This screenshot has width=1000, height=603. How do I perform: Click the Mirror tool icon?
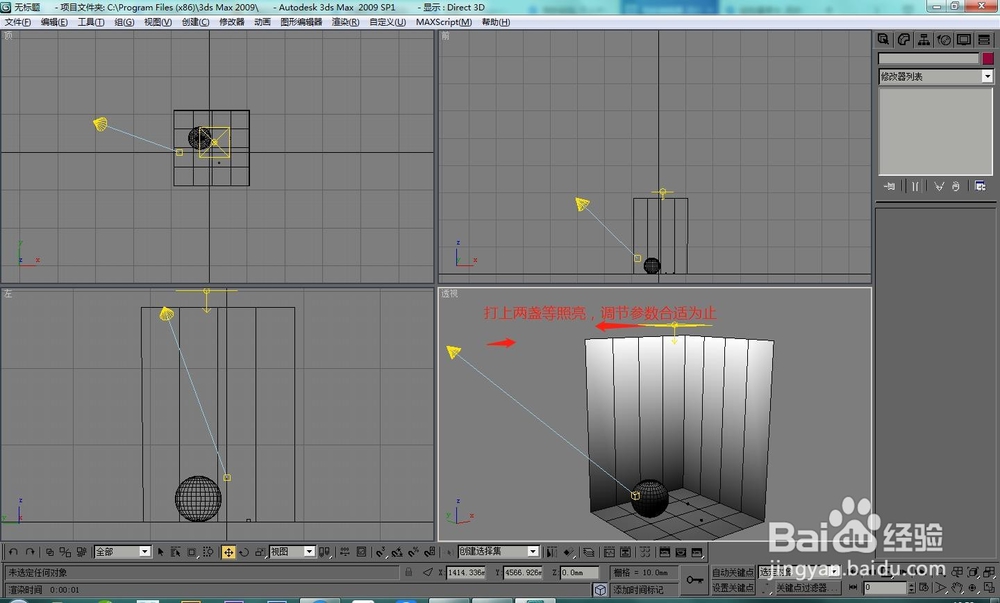coord(552,552)
